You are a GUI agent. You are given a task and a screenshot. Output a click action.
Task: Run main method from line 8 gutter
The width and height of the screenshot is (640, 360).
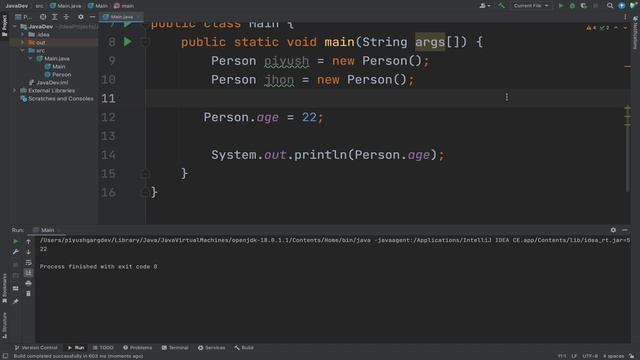[127, 42]
